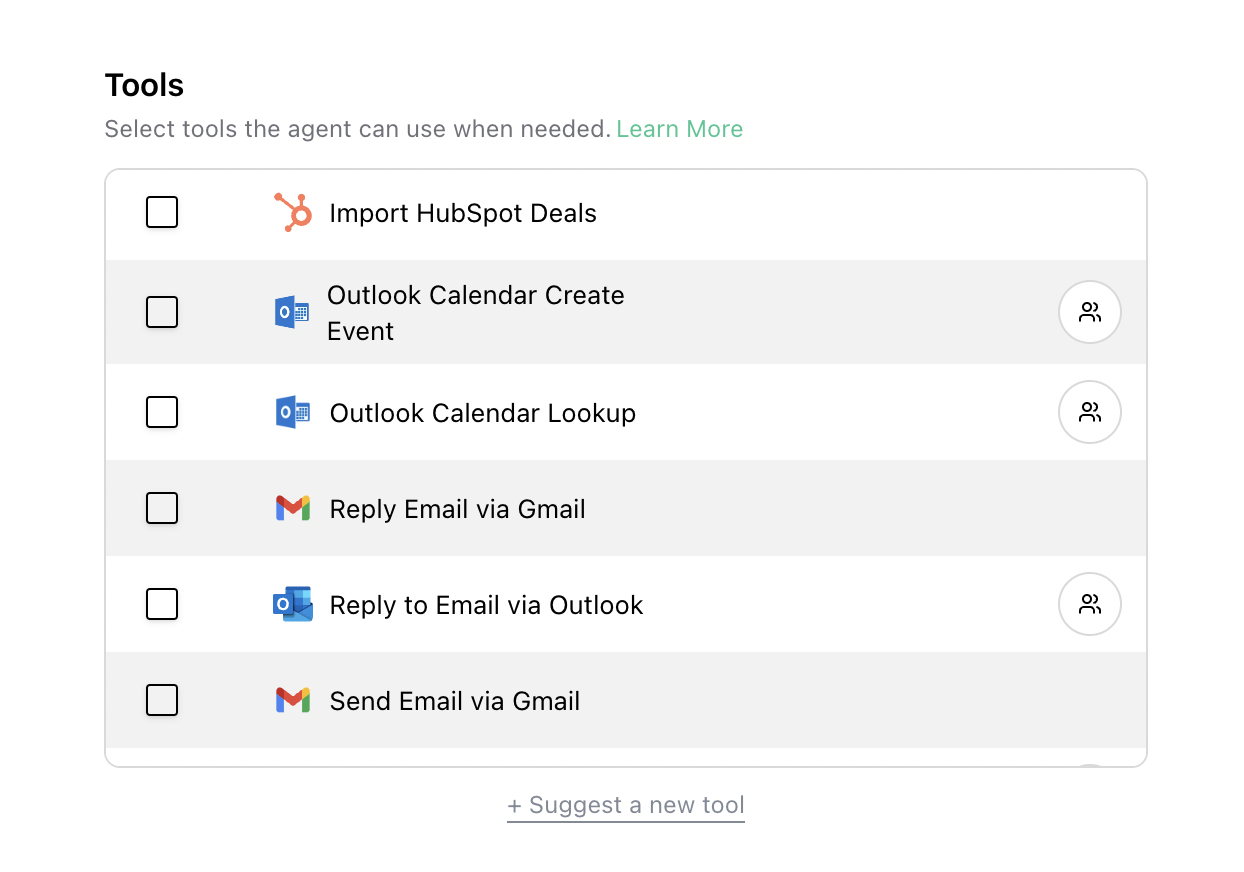Click the Gmail icon beside Send Email

coord(293,700)
